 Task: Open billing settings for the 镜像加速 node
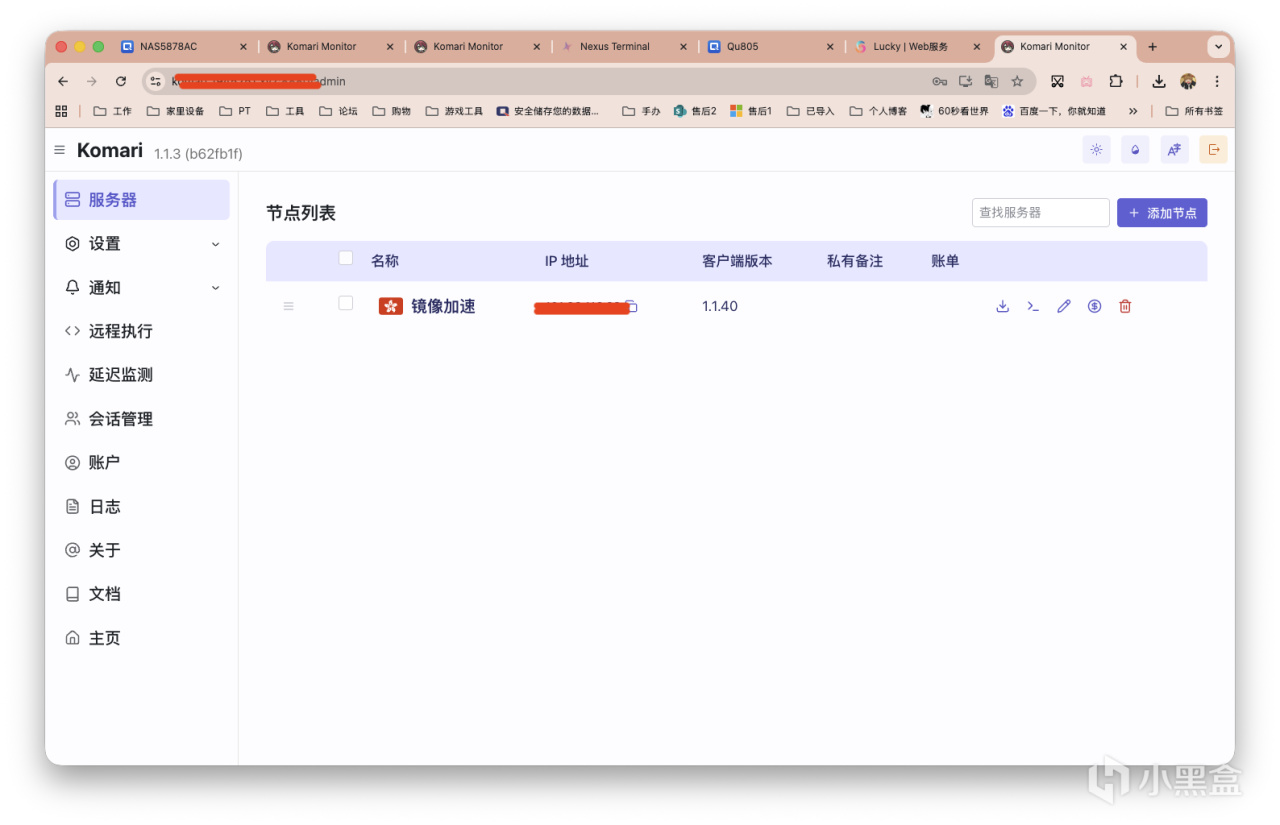click(1094, 306)
